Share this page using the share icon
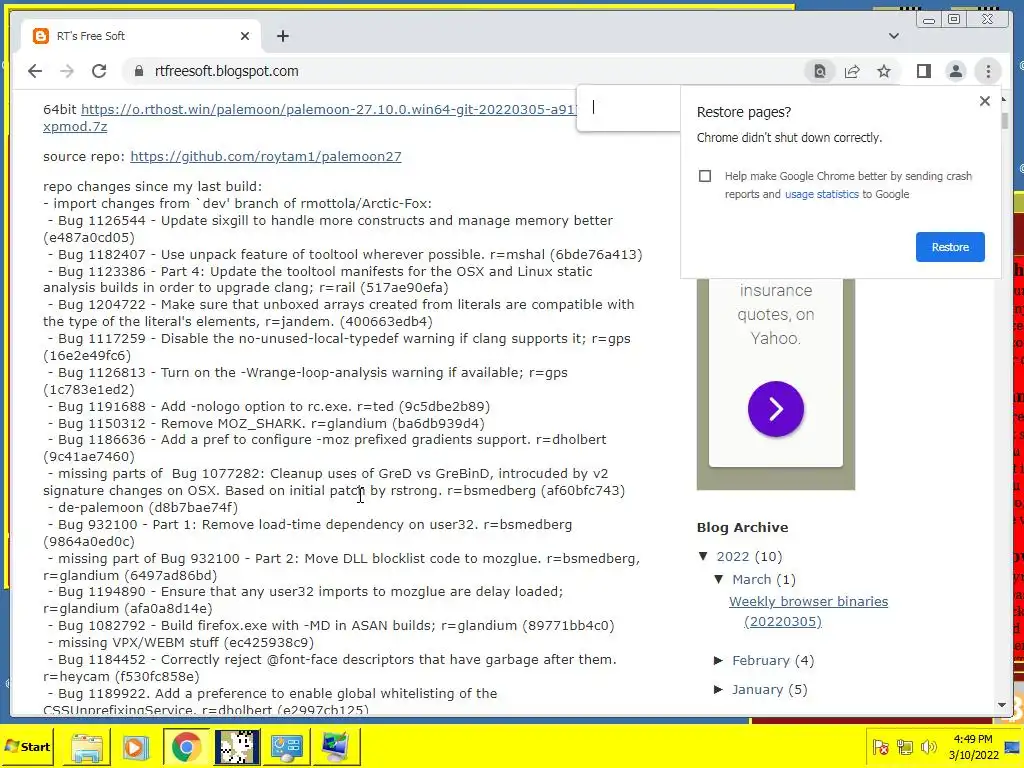This screenshot has width=1024, height=768. [852, 71]
